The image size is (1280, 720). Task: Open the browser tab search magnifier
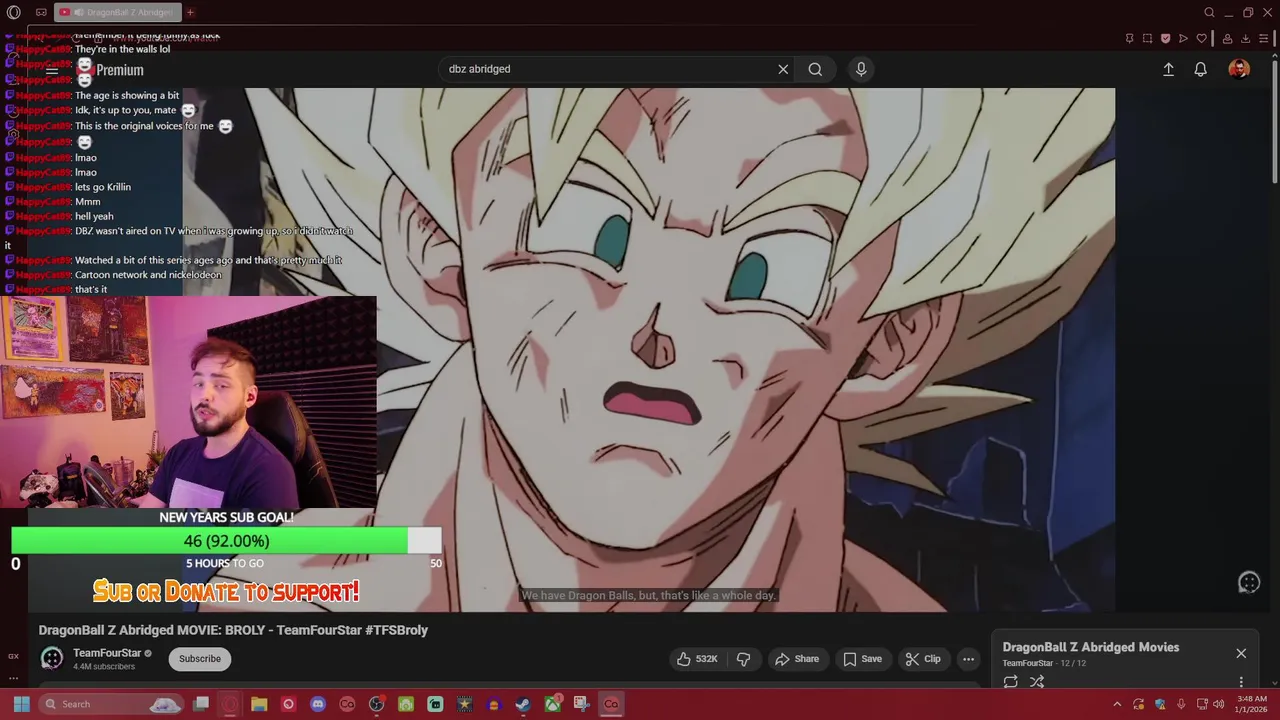[x=1209, y=12]
